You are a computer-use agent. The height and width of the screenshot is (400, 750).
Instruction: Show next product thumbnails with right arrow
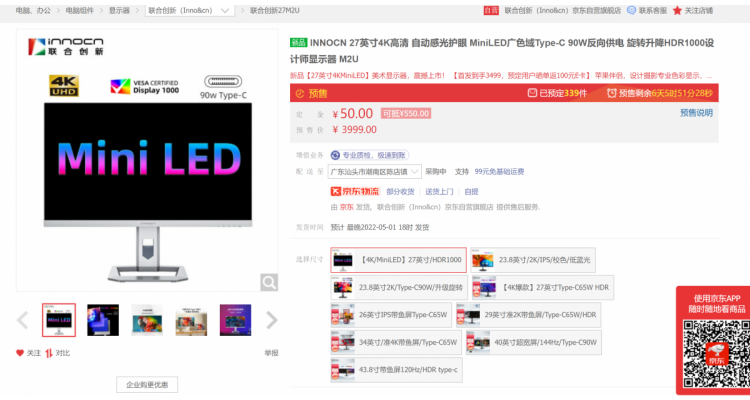click(x=271, y=320)
